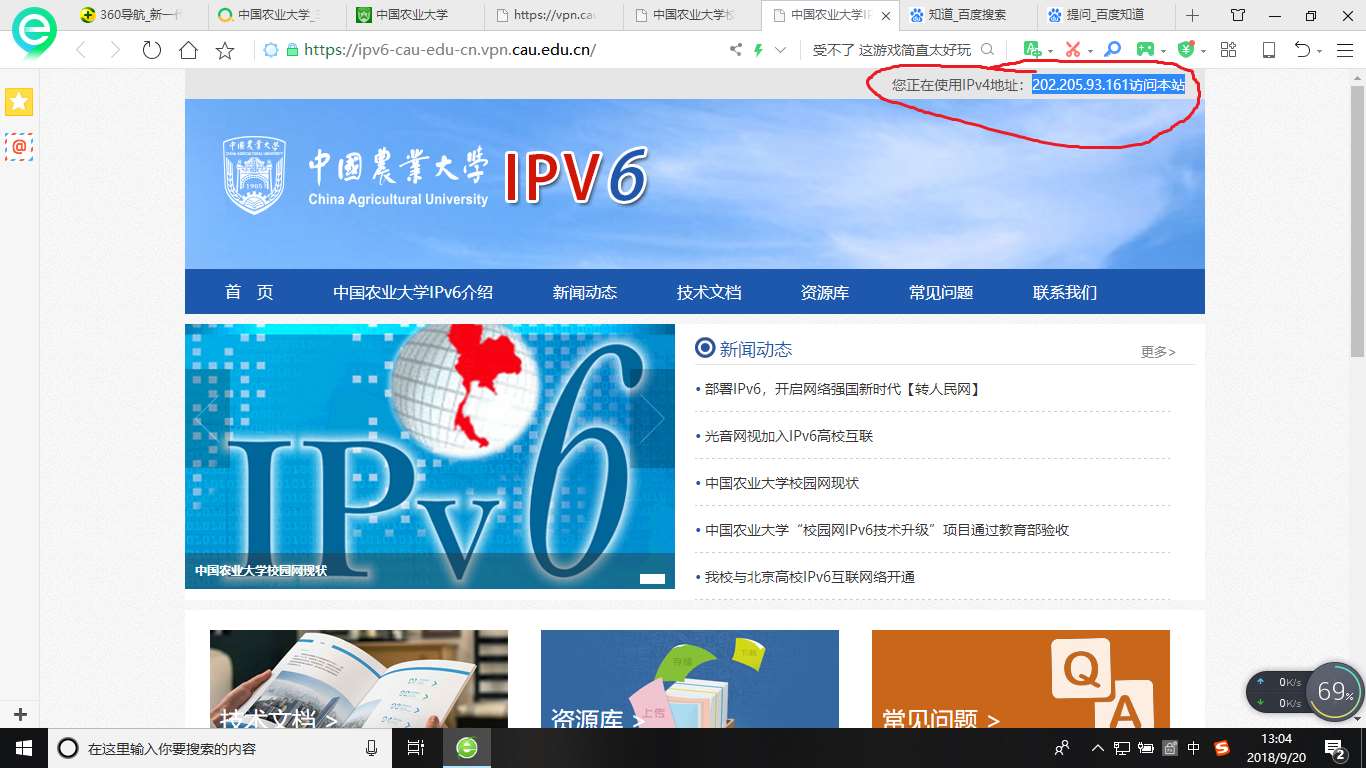
Task: Click the 69% memory accelerator ball
Action: tap(1334, 692)
